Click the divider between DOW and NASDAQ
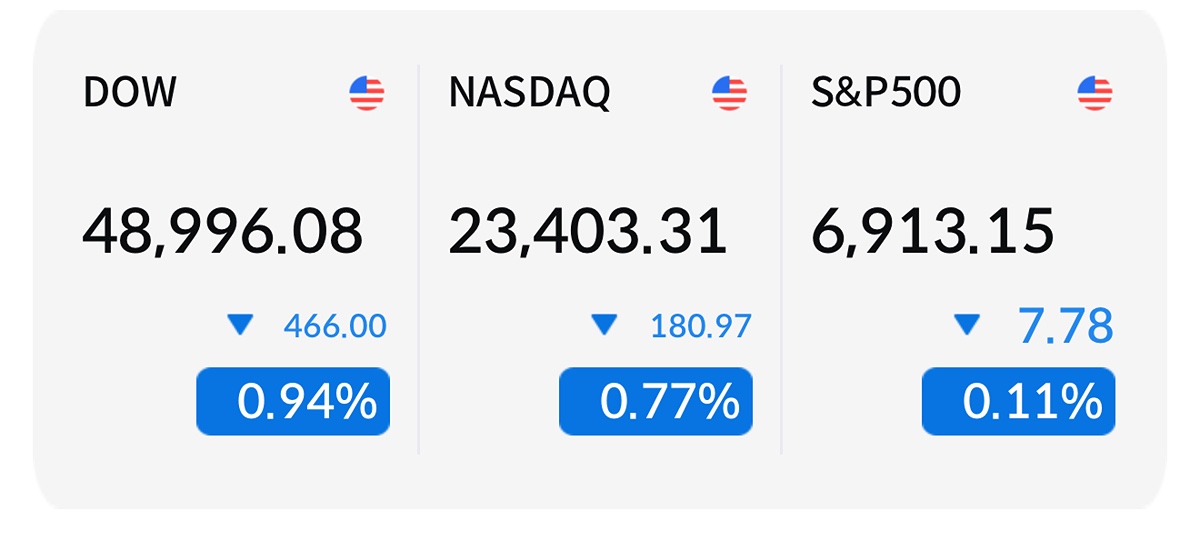Screen dimensions: 1200x551 coord(418,260)
